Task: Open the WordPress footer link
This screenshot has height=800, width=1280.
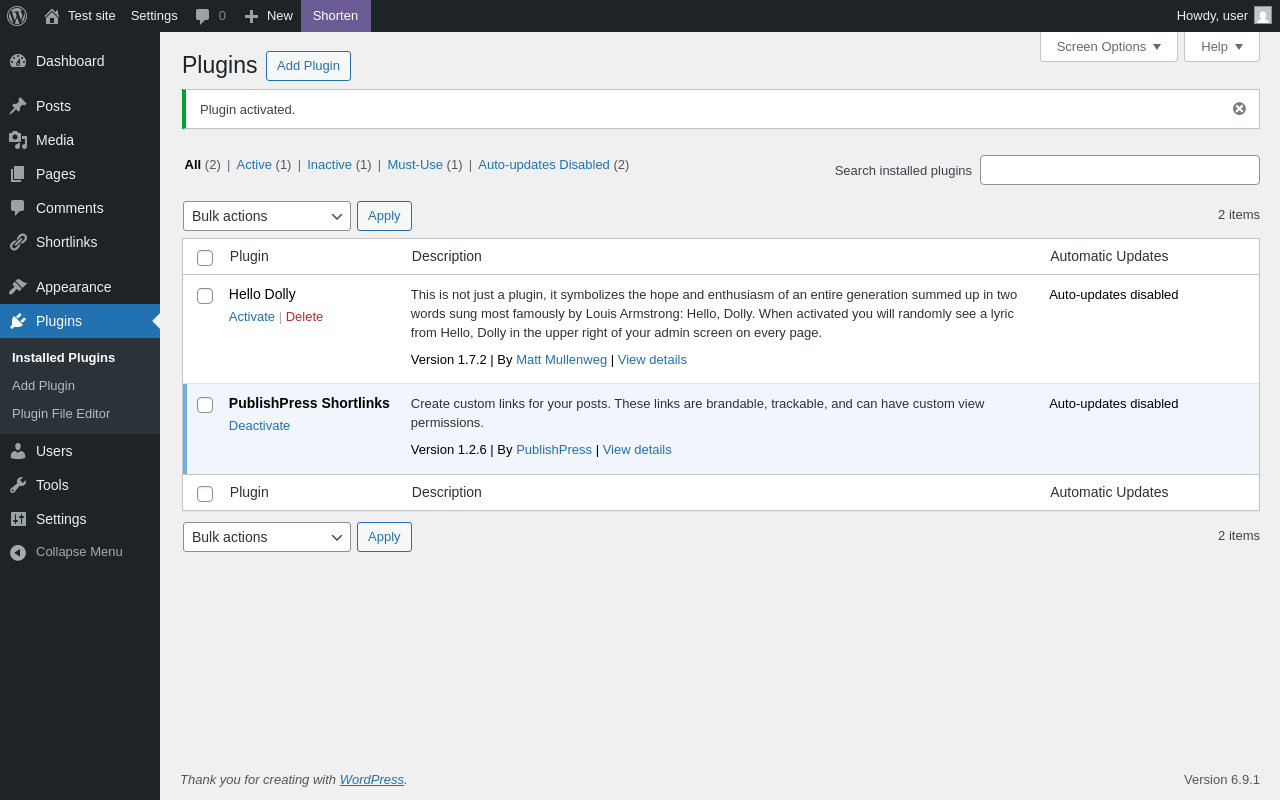Action: click(372, 780)
